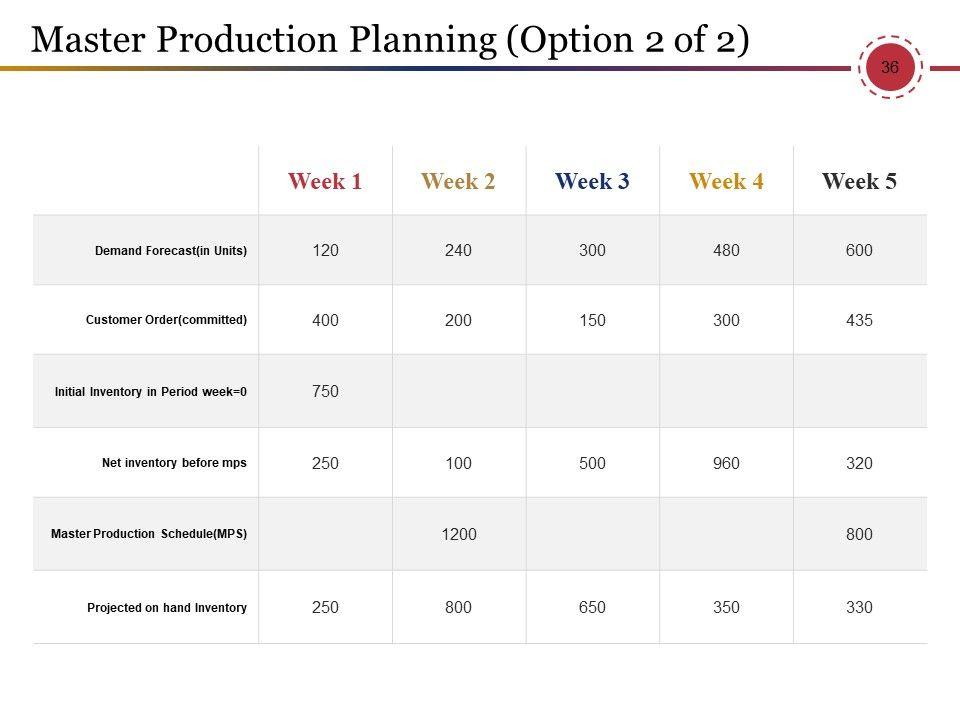
Task: Select the Week 4 column header
Action: 726,181
